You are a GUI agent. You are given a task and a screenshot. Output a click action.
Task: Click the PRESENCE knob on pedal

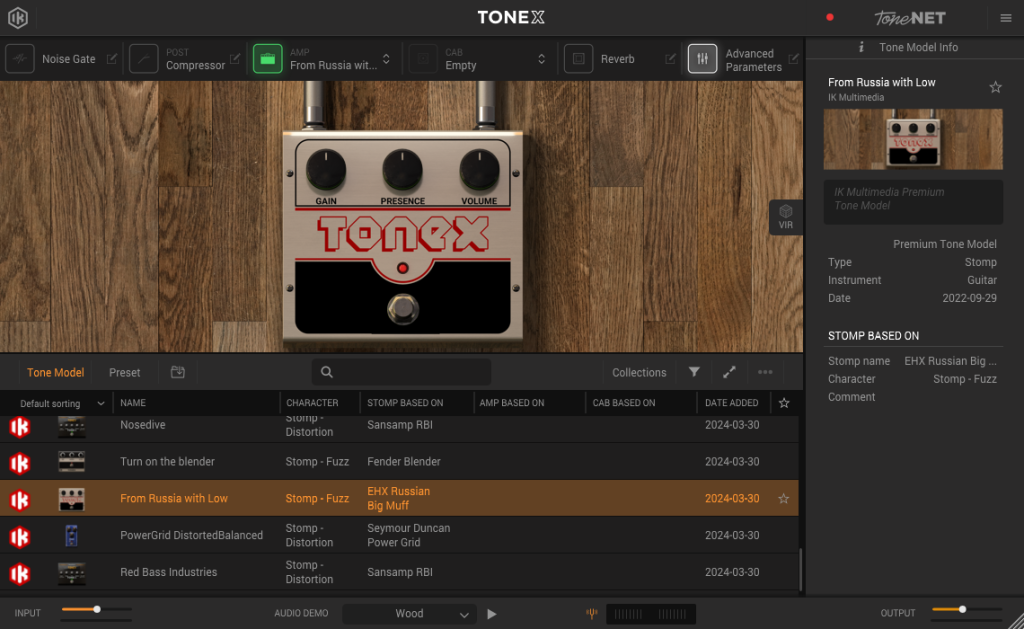pos(402,169)
